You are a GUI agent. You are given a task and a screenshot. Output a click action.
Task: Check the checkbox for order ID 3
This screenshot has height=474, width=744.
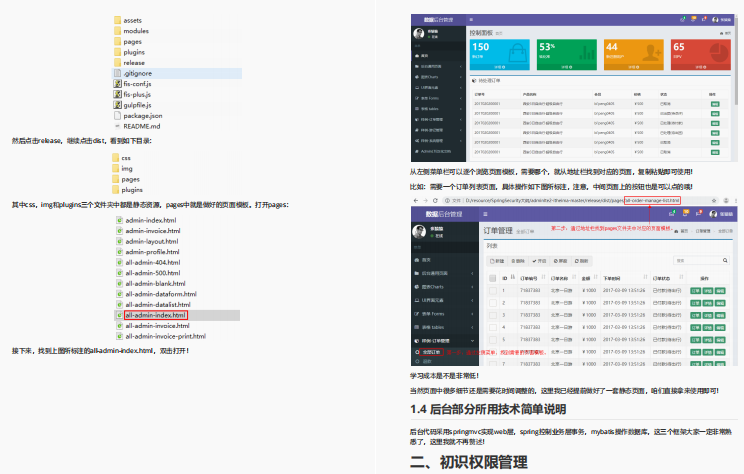(x=493, y=315)
